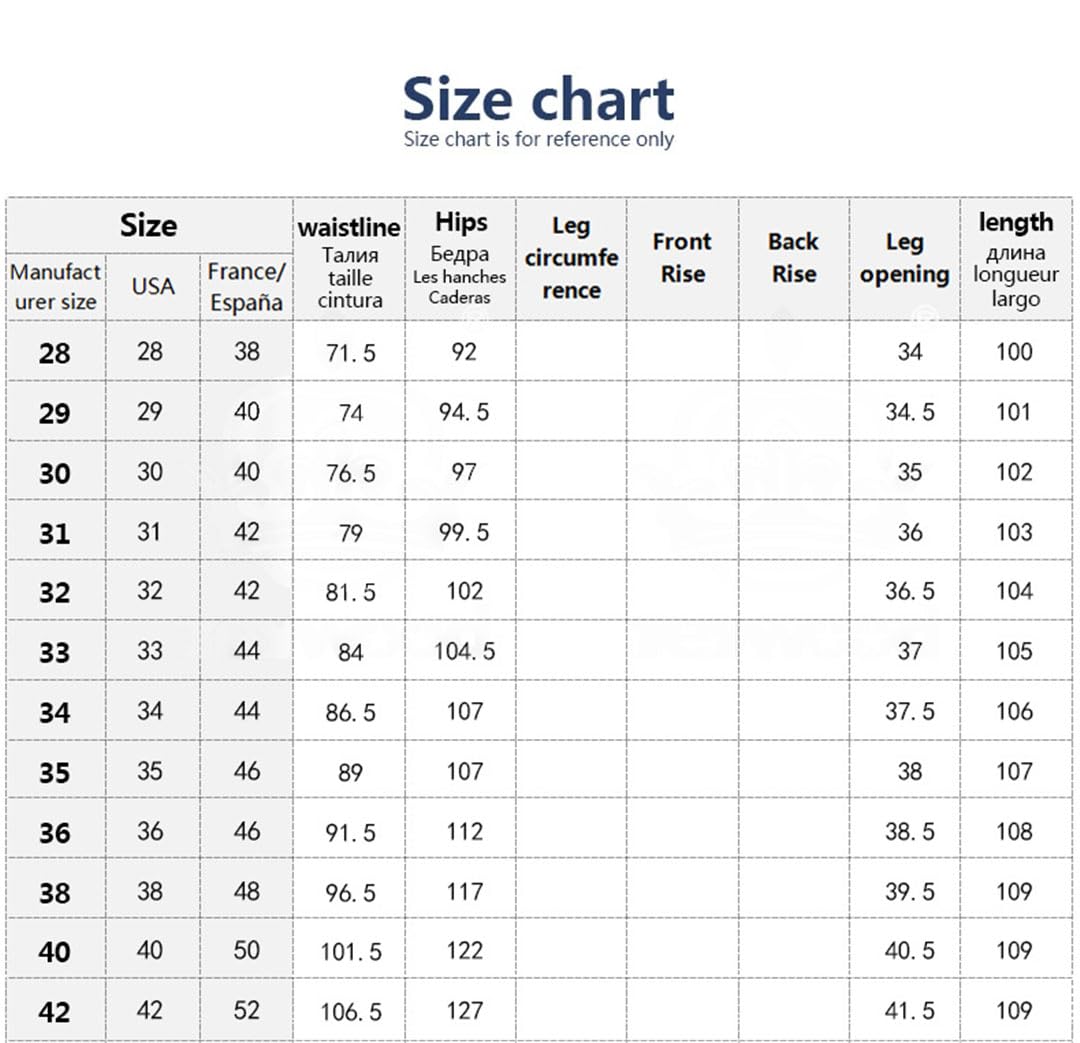Select bold manufacturer size 42 row label
Screen dimensions: 1080x1043
54,1012
